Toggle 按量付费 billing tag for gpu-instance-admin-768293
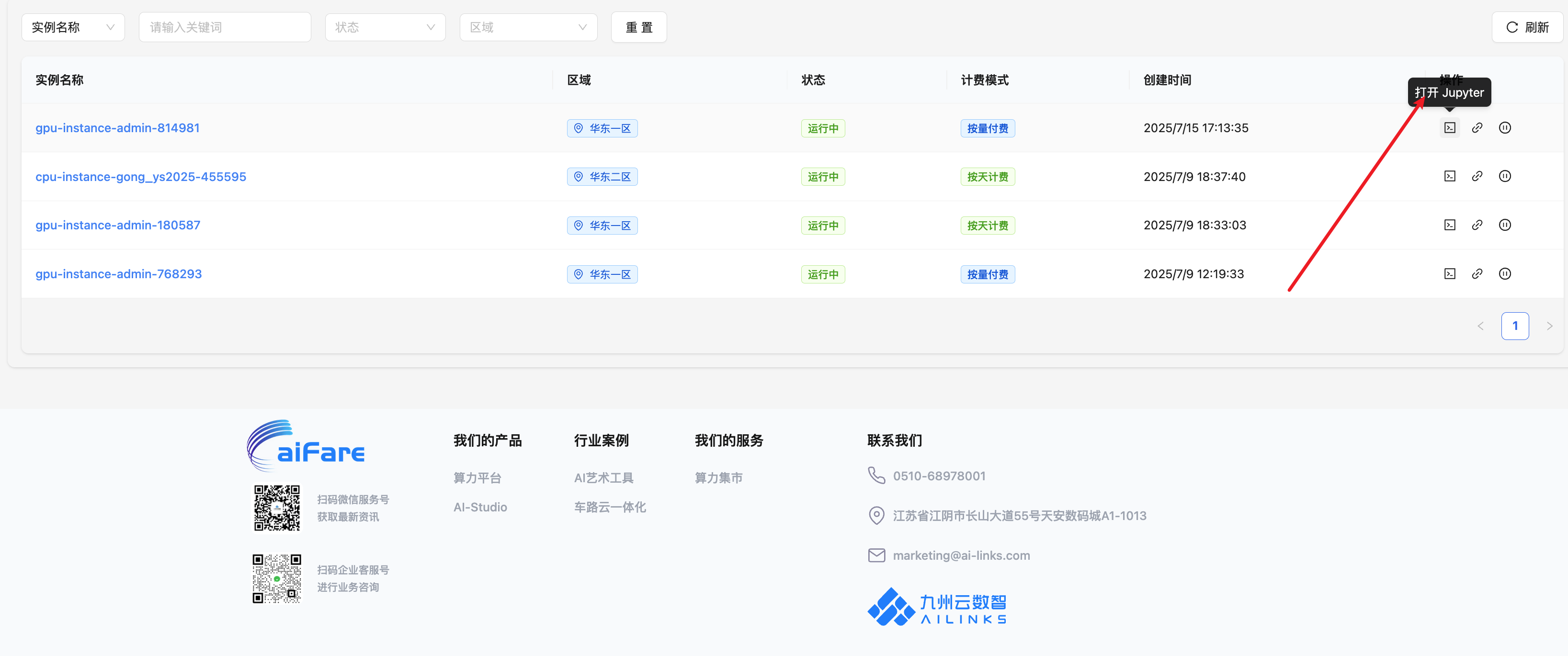1568x656 pixels. 988,274
